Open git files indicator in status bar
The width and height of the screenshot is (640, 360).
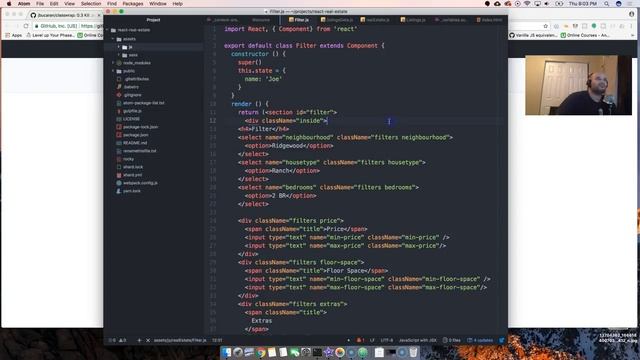(451, 340)
